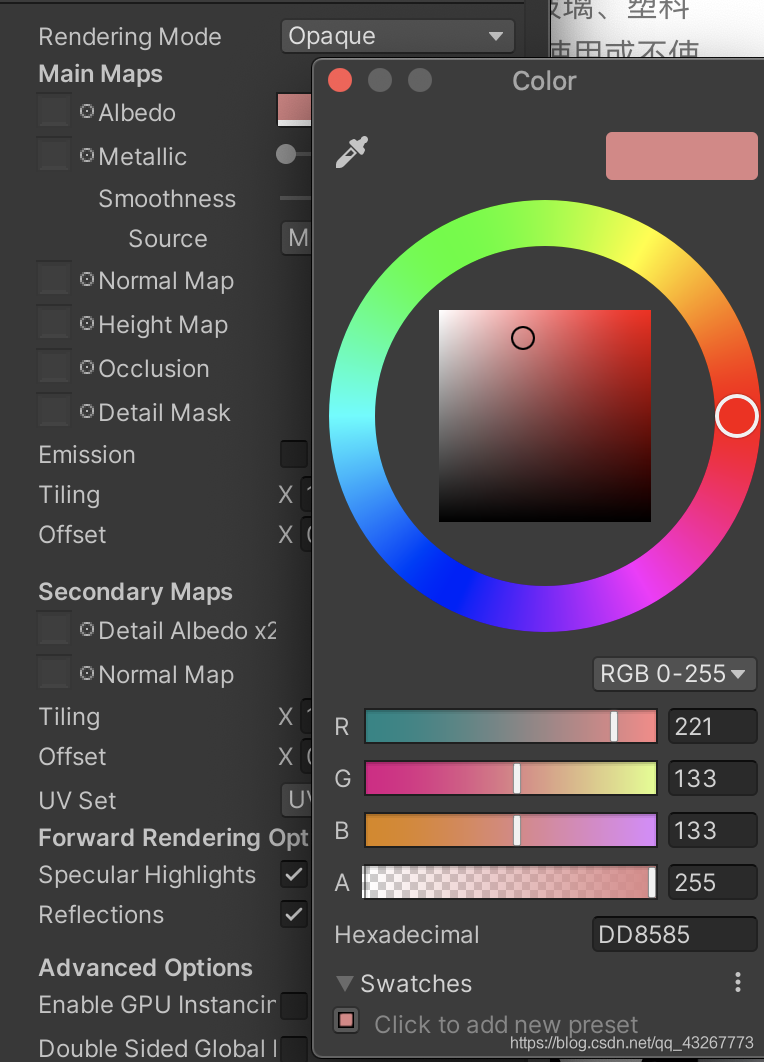The height and width of the screenshot is (1062, 764).
Task: Click the Main Maps Tiling X field
Action: pos(307,494)
